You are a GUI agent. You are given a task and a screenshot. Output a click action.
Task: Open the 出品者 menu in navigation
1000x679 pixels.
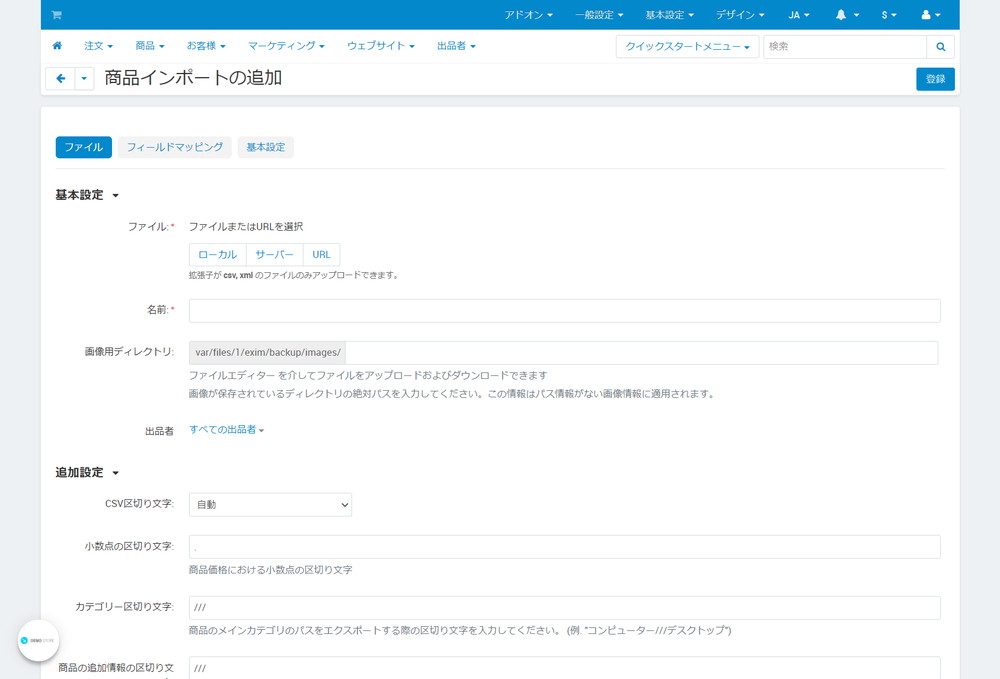[456, 46]
